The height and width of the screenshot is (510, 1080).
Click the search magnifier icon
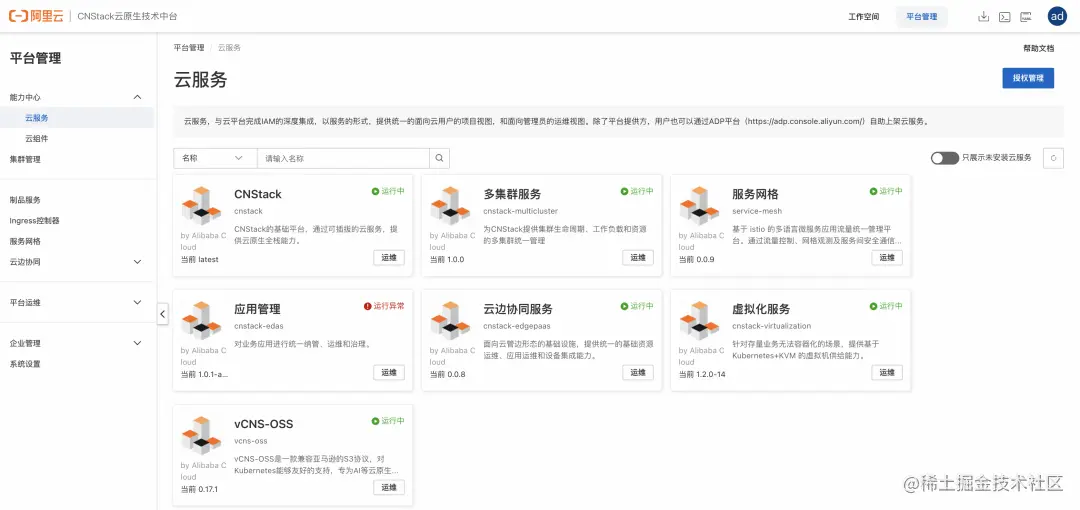pyautogui.click(x=439, y=159)
